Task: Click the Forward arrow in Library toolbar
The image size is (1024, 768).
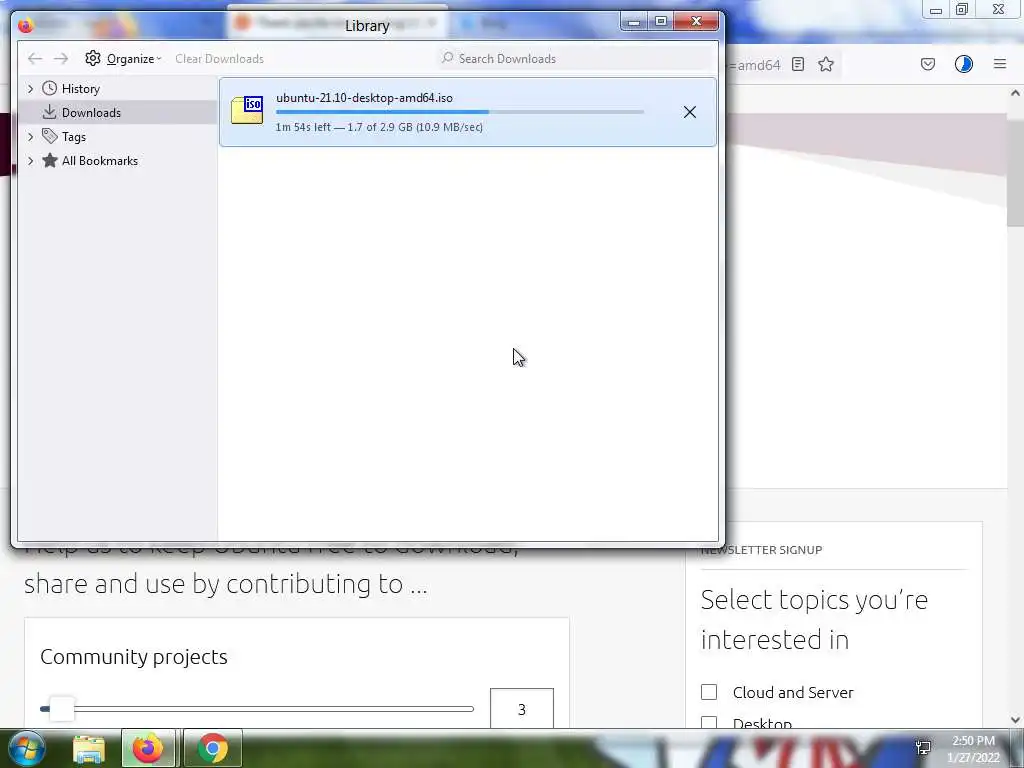Action: click(61, 59)
